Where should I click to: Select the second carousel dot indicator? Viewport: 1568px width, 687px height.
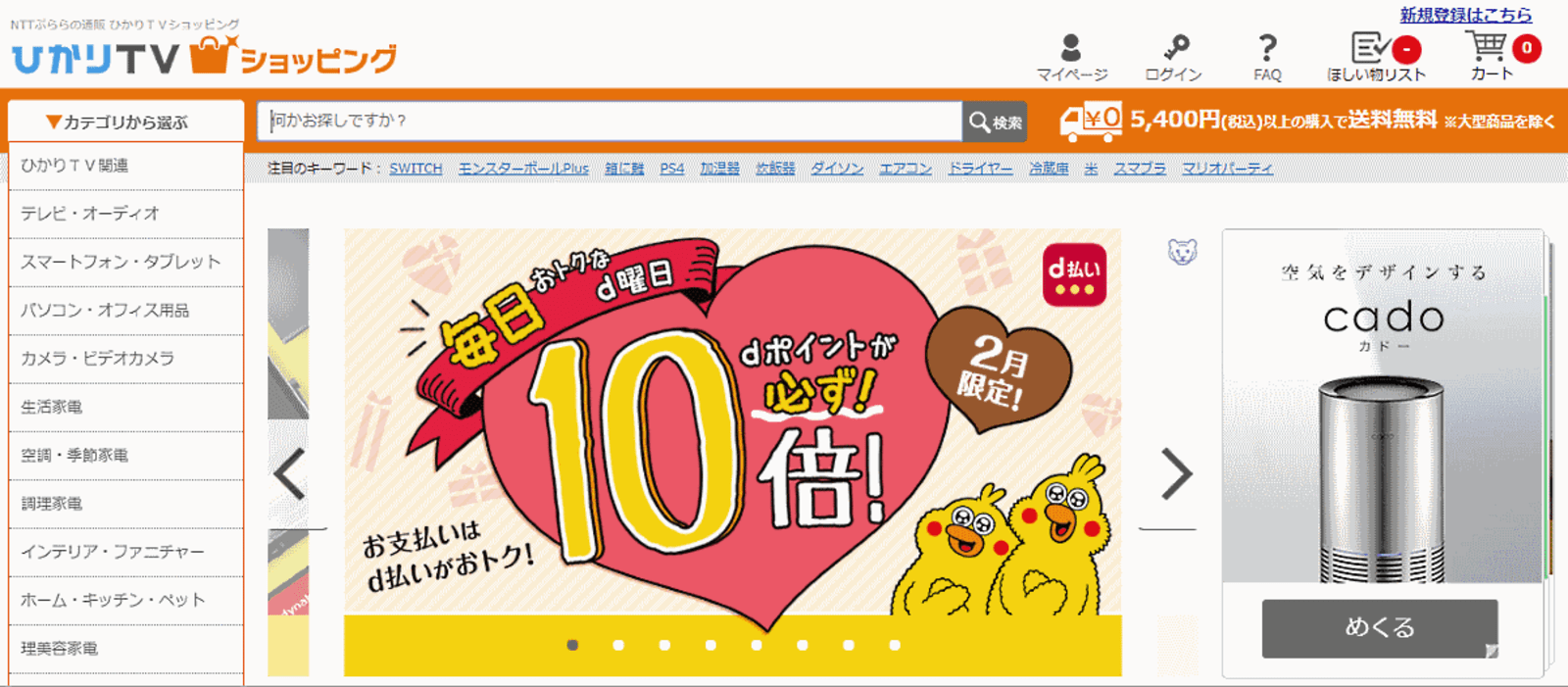pos(618,645)
